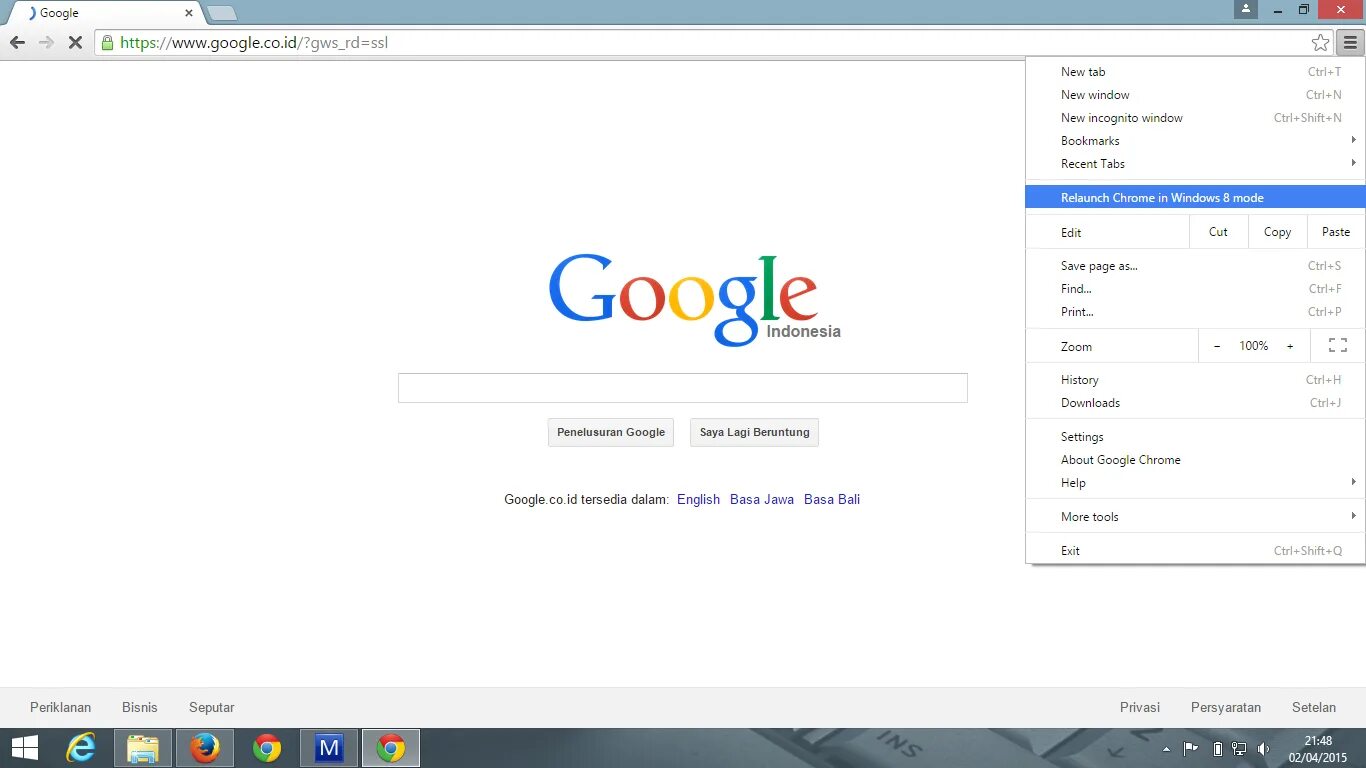1366x768 pixels.
Task: Stop page loading with the X button
Action: coord(75,43)
